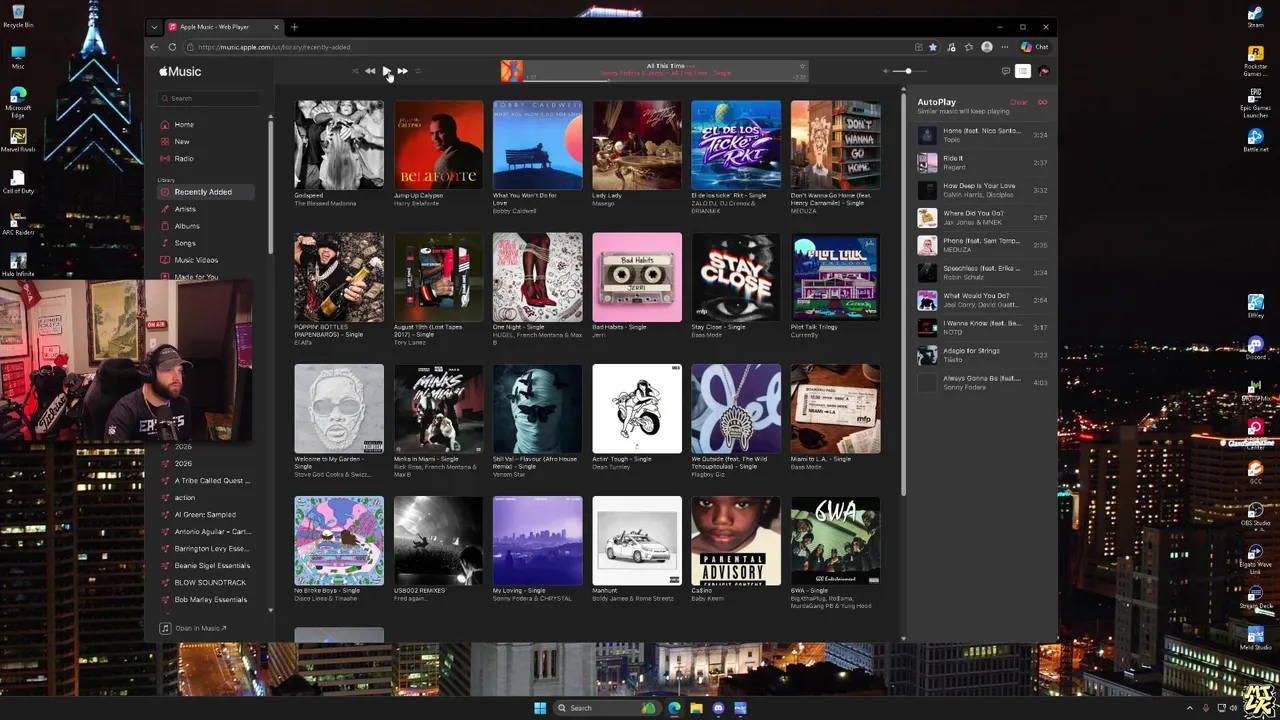Screen dimensions: 1280x720
Task: Play Adagio for Strings in queue
Action: (x=984, y=355)
